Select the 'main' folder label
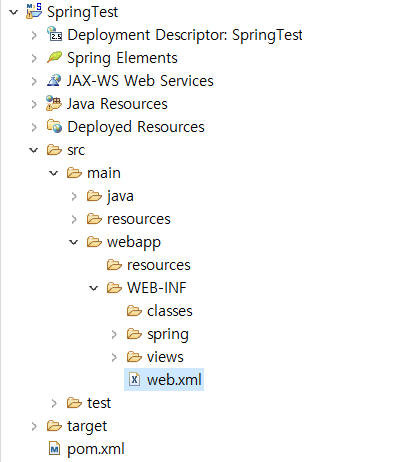This screenshot has width=403, height=462. 104,173
